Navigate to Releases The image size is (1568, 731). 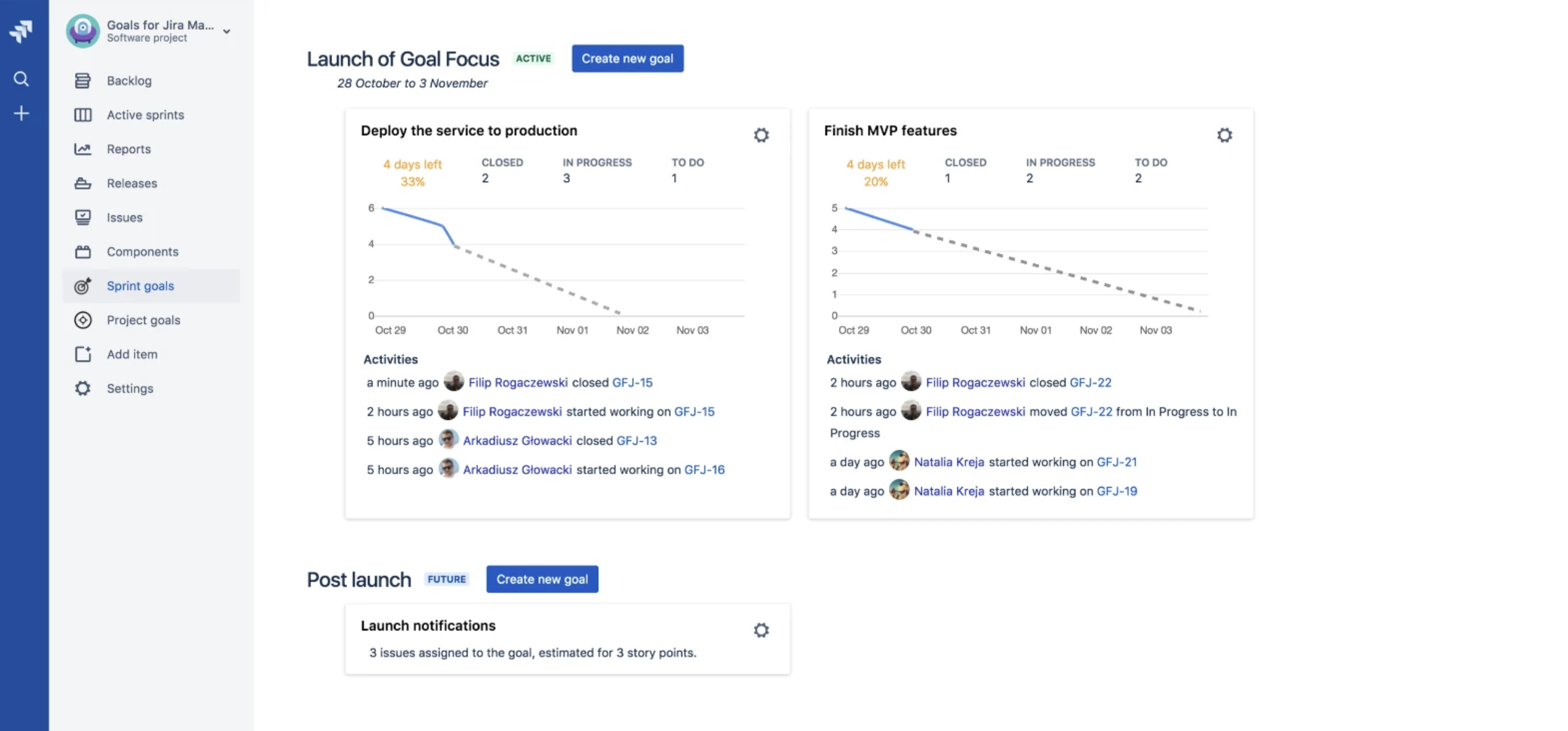(131, 183)
